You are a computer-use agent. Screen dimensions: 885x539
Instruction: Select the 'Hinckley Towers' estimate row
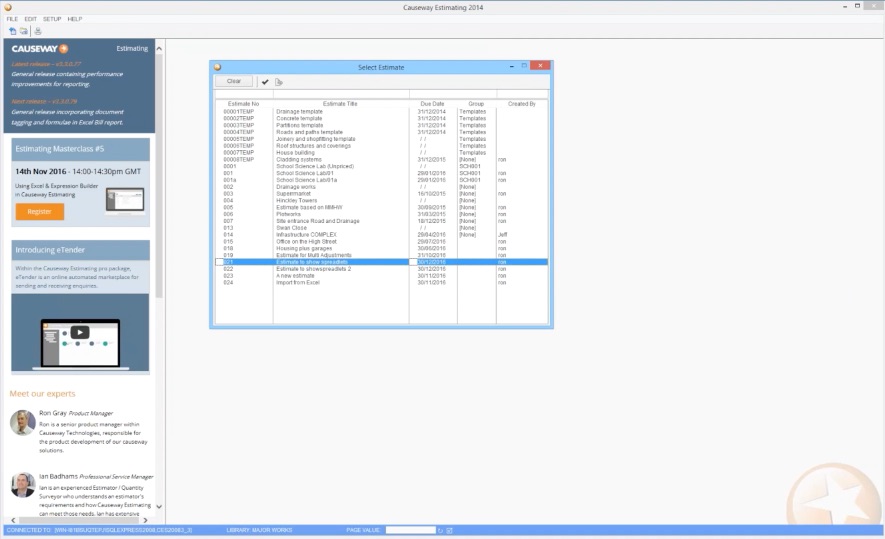pyautogui.click(x=382, y=200)
